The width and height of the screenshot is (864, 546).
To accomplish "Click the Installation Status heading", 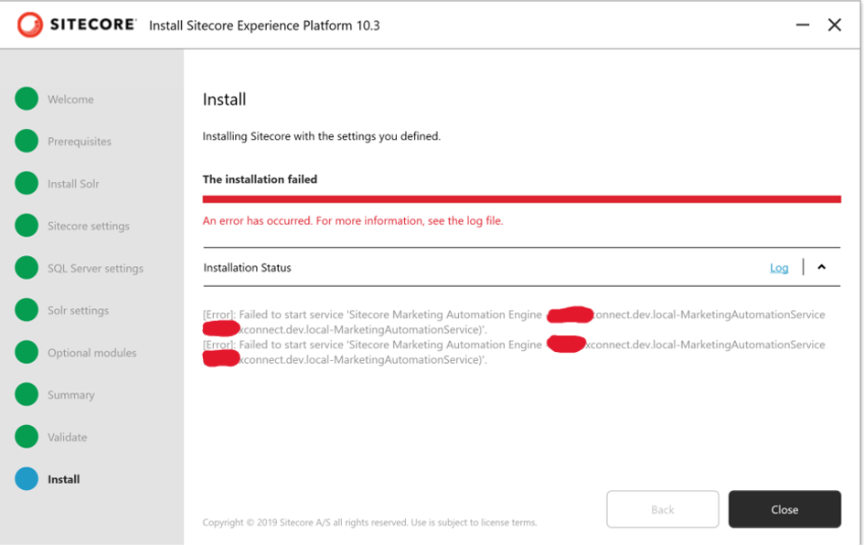I will click(x=247, y=268).
